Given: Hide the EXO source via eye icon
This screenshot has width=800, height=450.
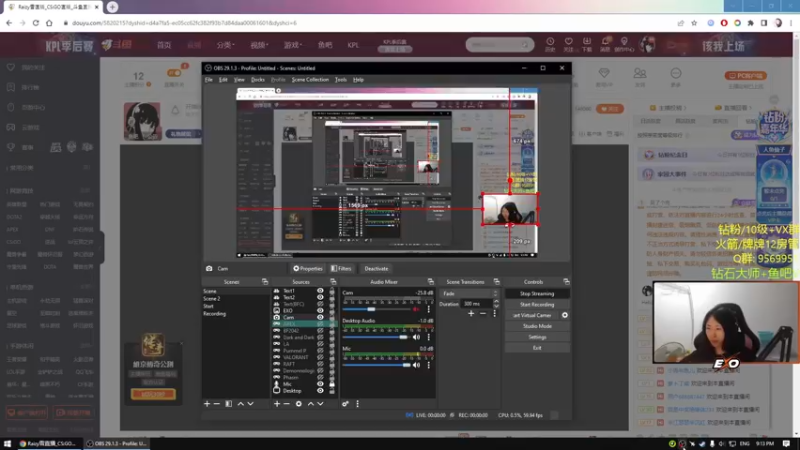Looking at the screenshot, I should (320, 311).
